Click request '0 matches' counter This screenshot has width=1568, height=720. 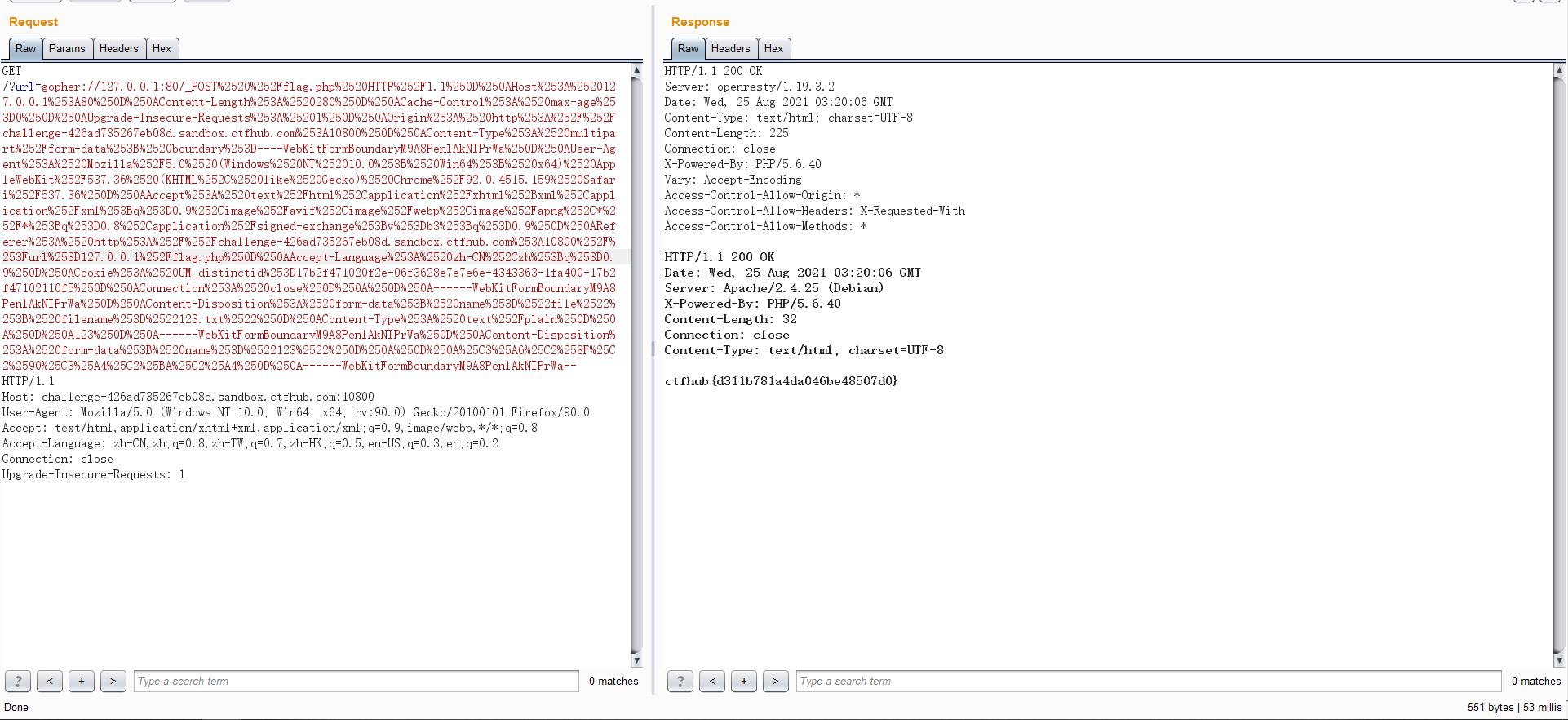(613, 681)
